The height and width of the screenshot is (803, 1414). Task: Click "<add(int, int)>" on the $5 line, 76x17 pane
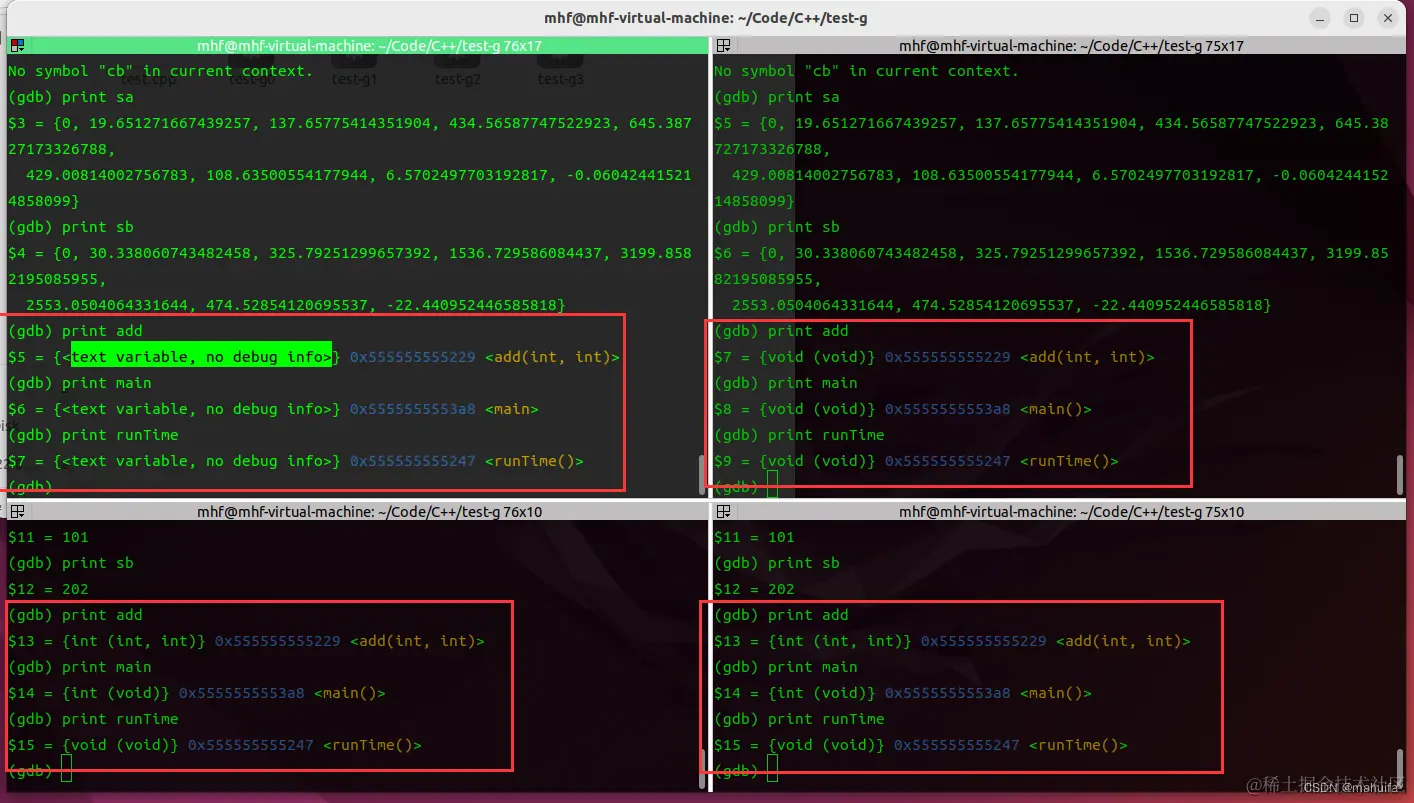click(552, 357)
